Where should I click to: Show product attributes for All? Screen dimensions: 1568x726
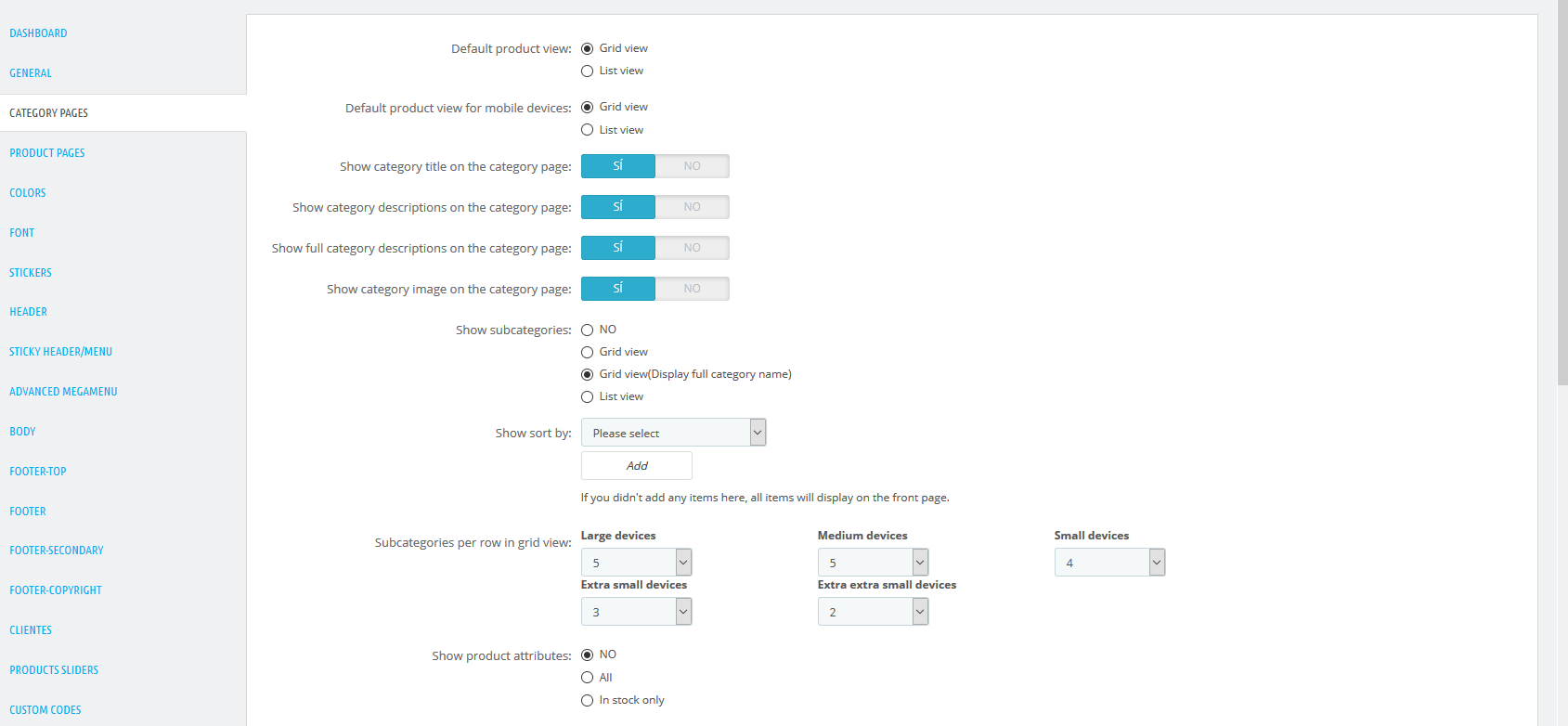587,678
